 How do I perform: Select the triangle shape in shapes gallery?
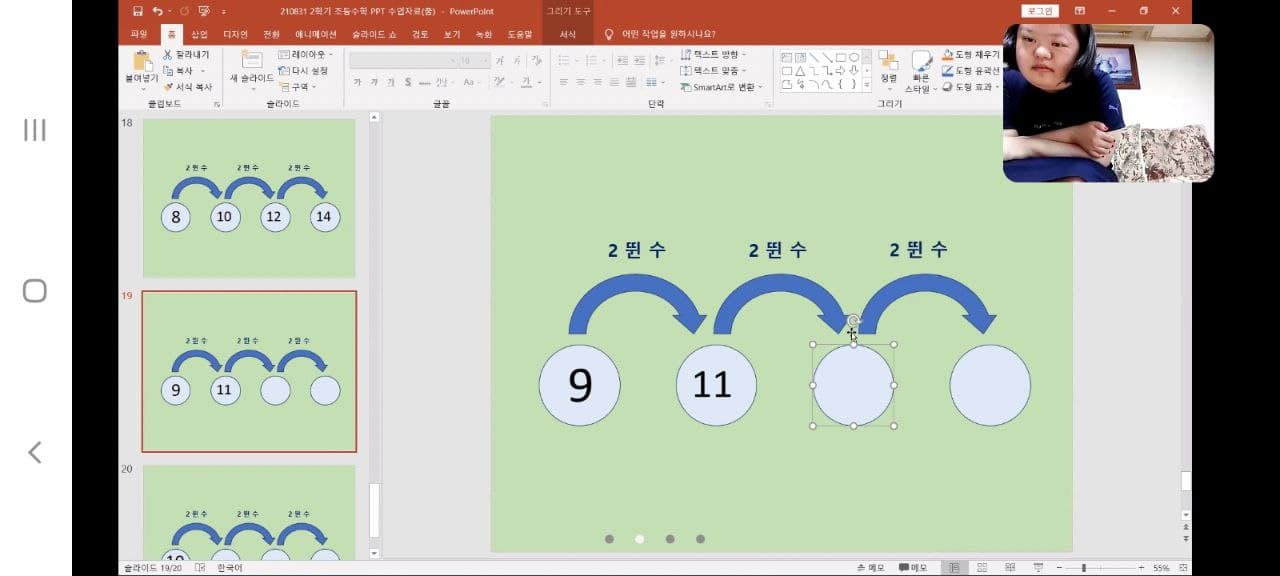[x=800, y=71]
